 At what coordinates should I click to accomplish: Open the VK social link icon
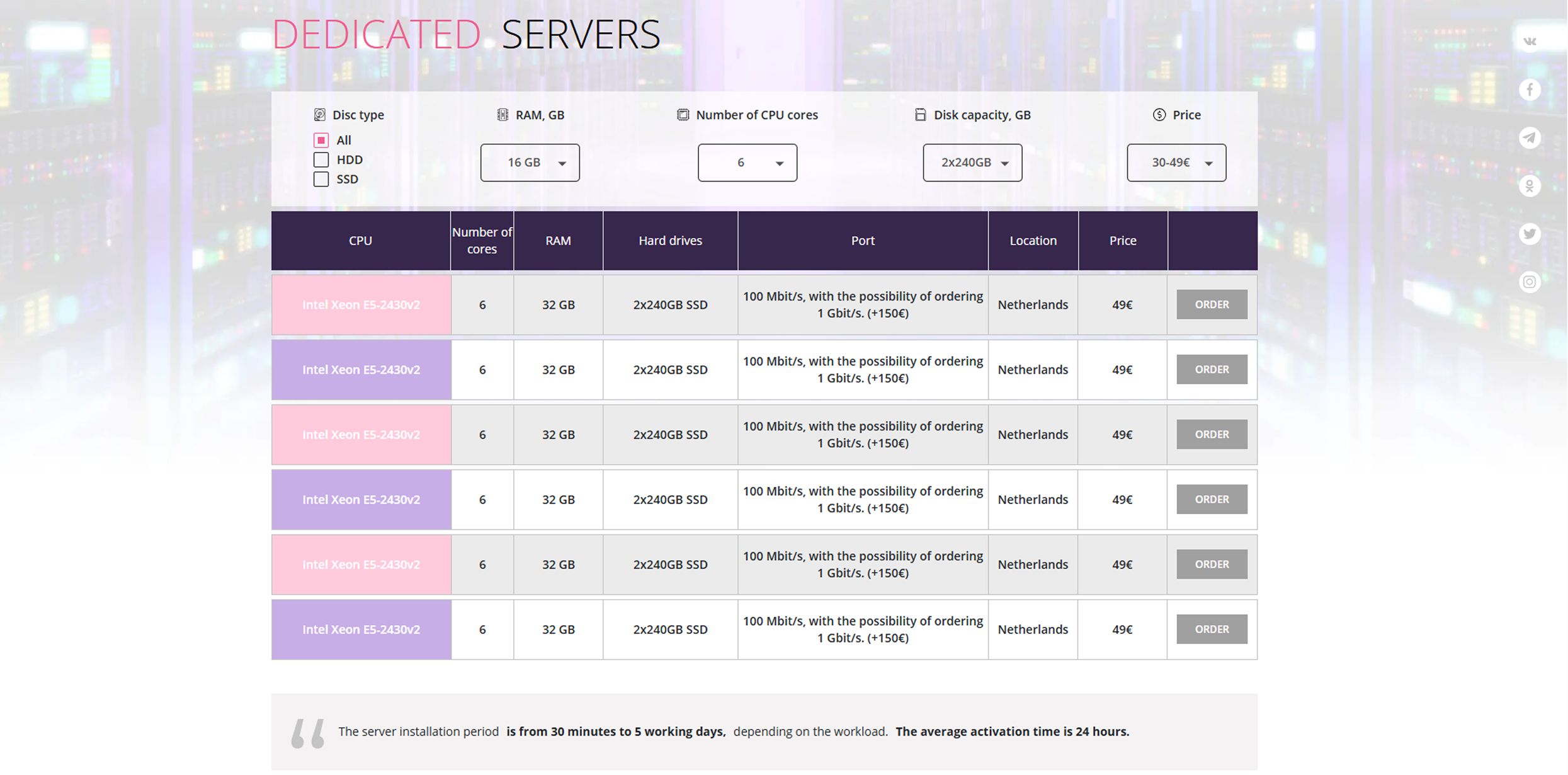click(1530, 42)
